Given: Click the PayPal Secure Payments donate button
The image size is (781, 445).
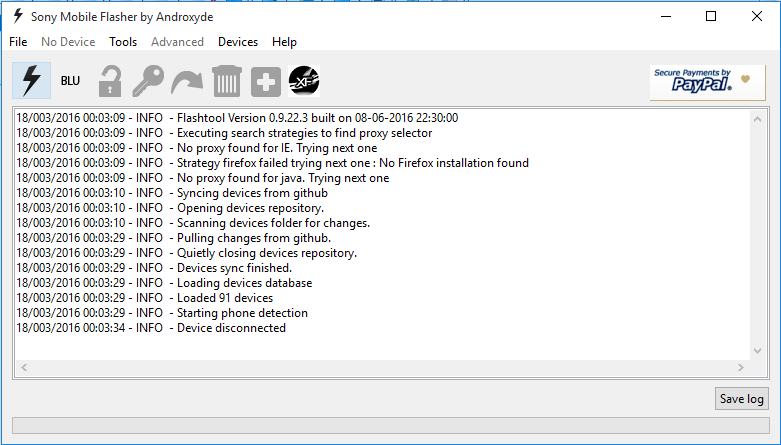Looking at the screenshot, I should [x=707, y=82].
